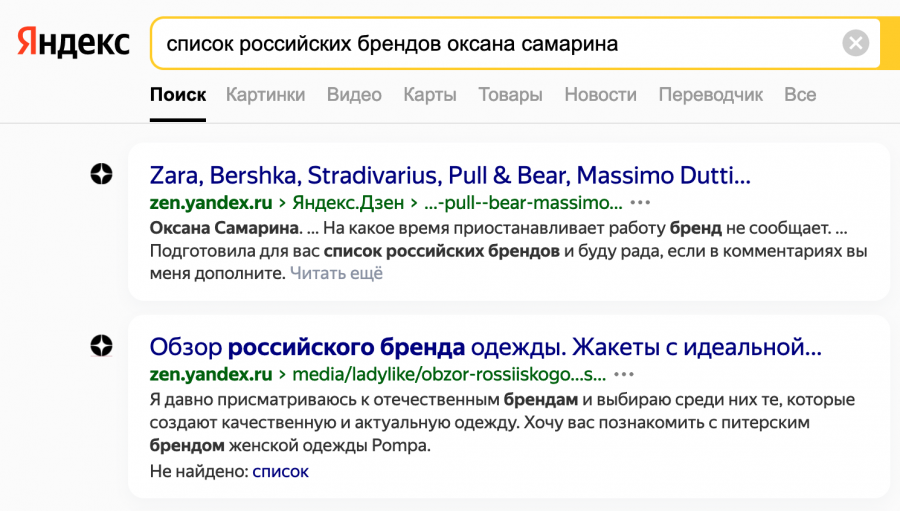The image size is (900, 511).
Task: Click the Zen favicon beside the Обзор result
Action: point(101,346)
